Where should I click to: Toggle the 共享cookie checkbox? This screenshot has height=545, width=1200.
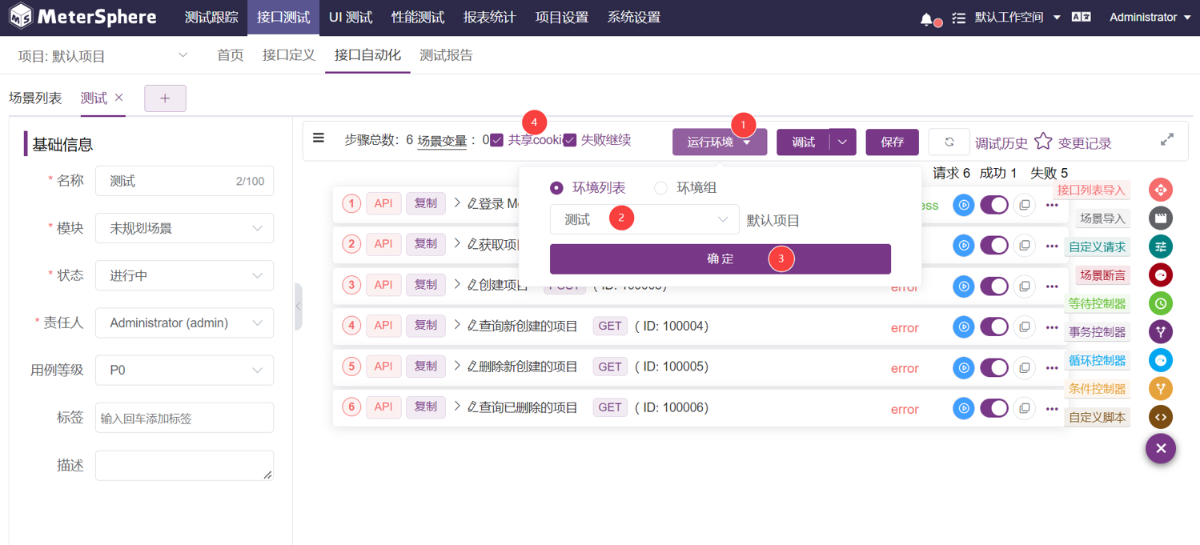[x=497, y=141]
